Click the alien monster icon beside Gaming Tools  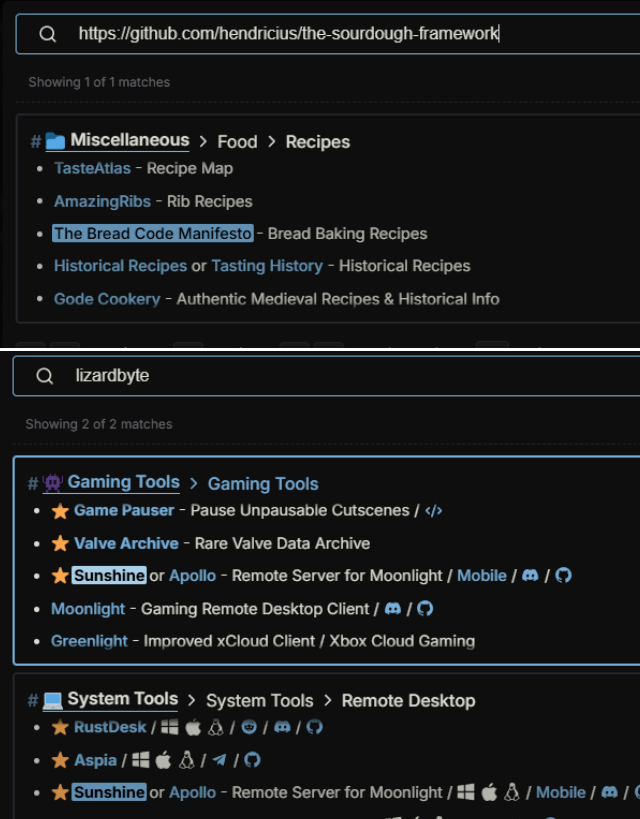click(x=52, y=483)
